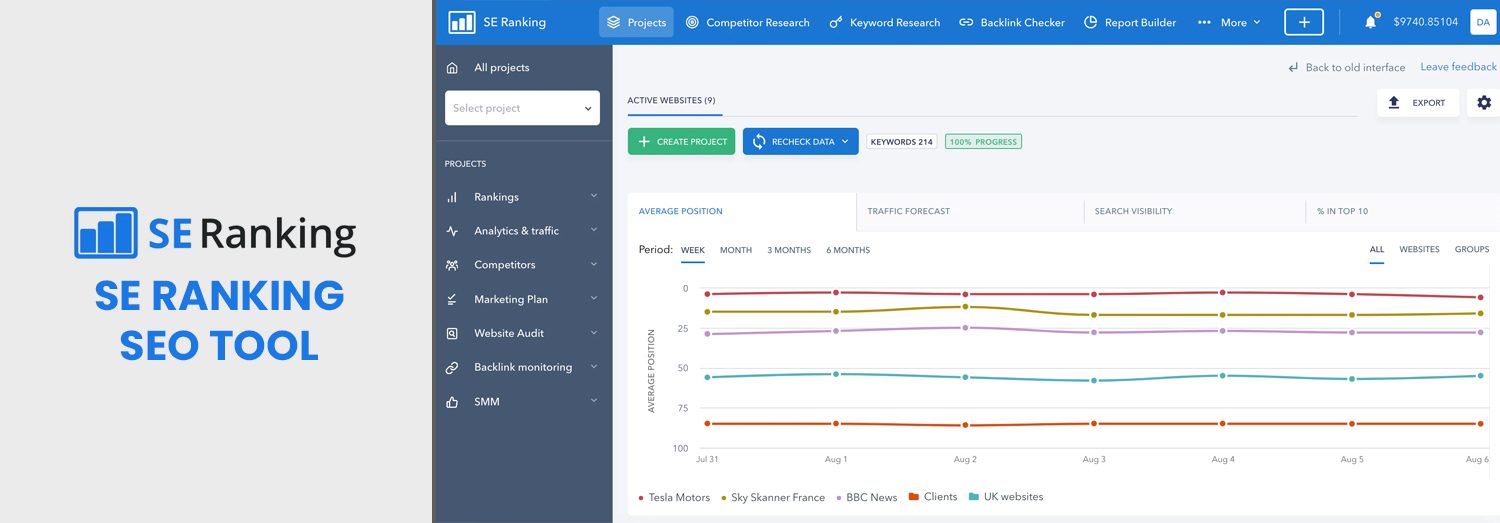Set period to 3 Months

[789, 250]
